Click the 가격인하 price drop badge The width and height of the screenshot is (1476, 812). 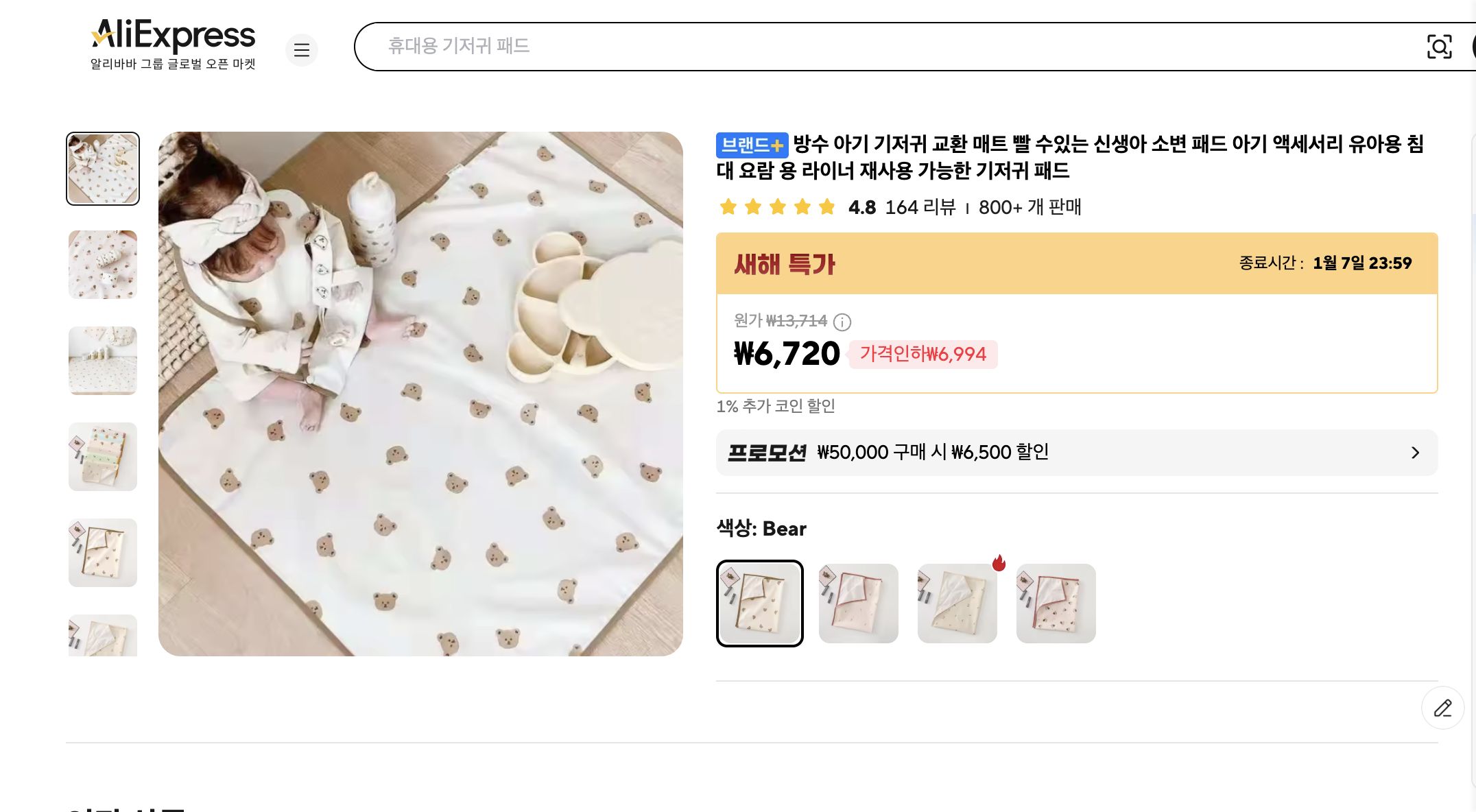point(923,355)
